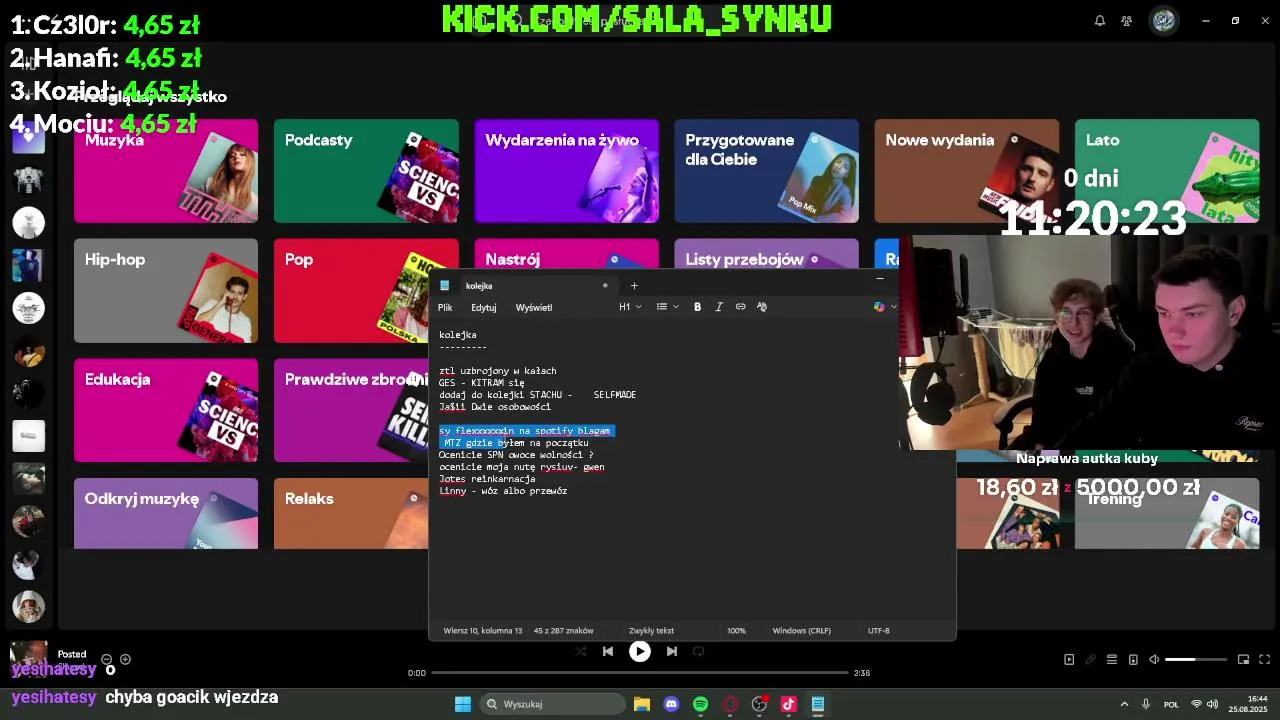This screenshot has height=720, width=1280.
Task: Click the UTF-8 encoding status
Action: tap(878, 631)
